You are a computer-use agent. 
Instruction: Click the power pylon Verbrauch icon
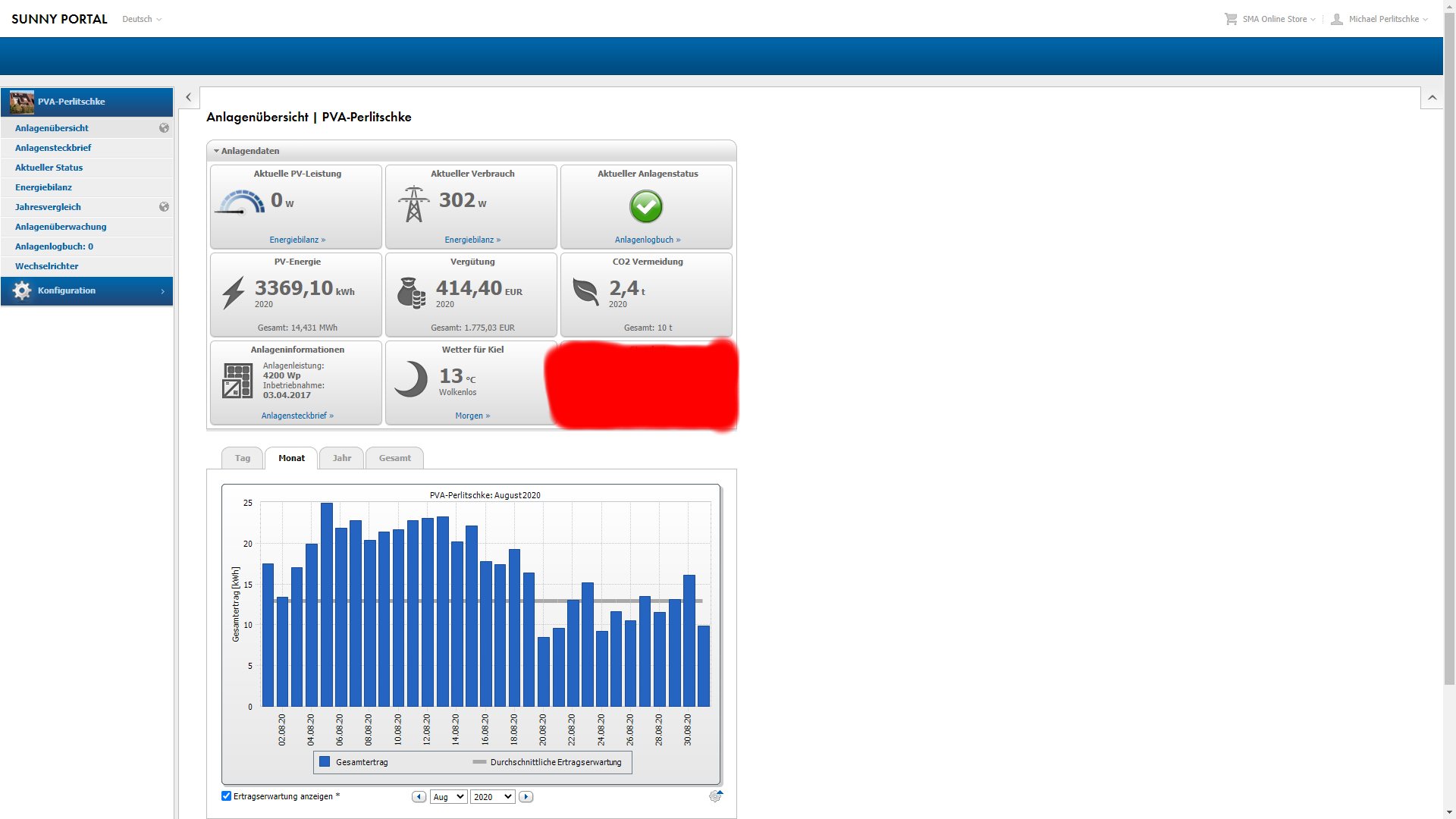[413, 204]
